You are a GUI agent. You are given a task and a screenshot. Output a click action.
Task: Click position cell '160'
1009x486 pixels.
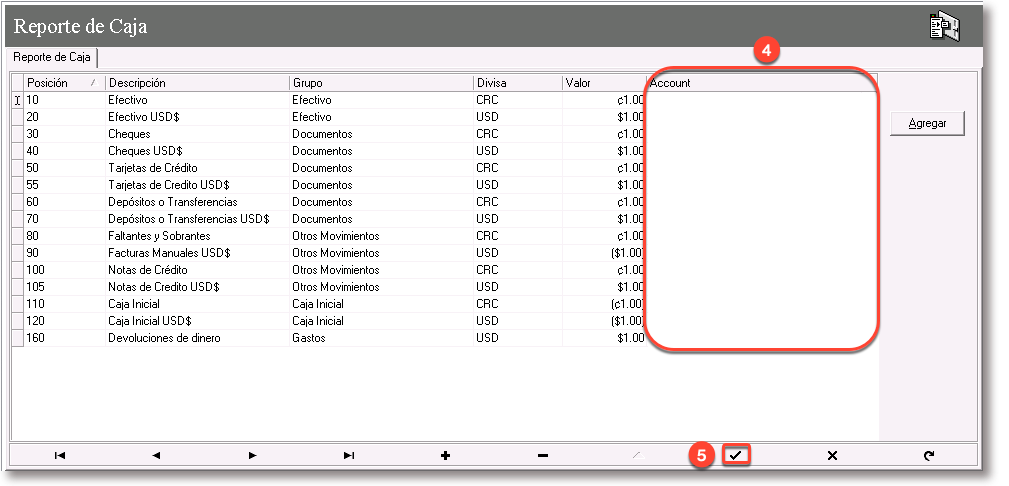64,338
